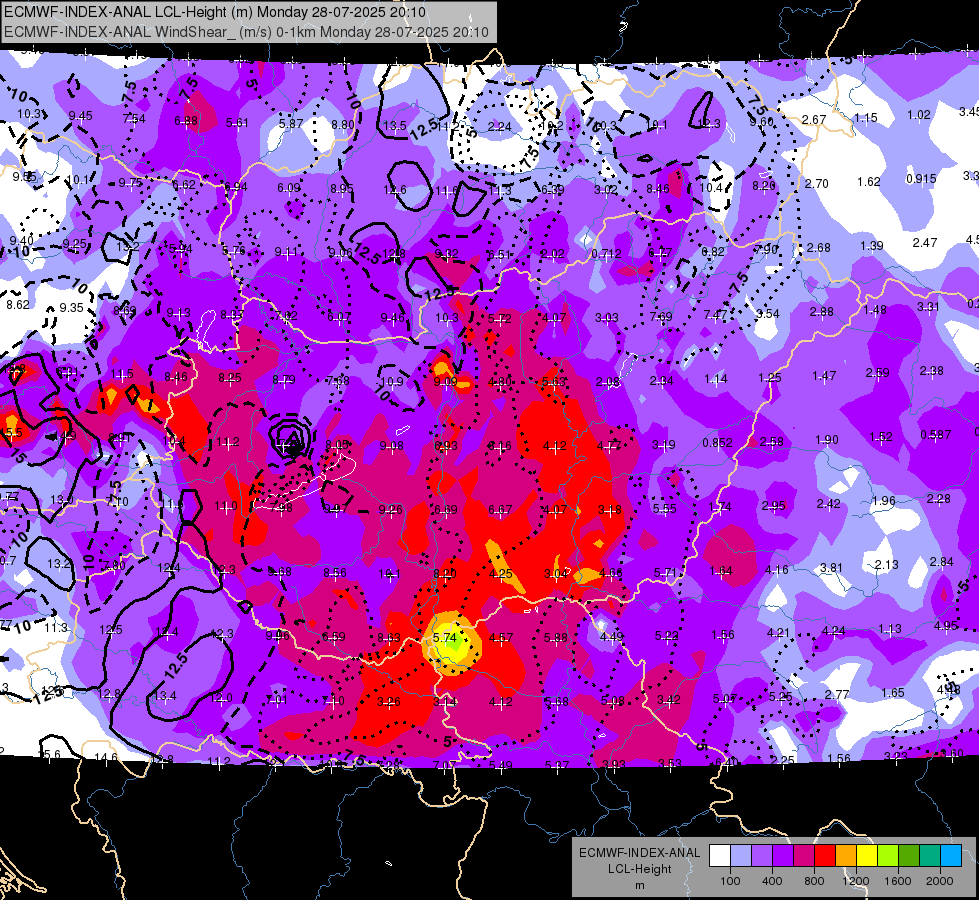Click the light lavender legend swatch above 100

pos(740,855)
